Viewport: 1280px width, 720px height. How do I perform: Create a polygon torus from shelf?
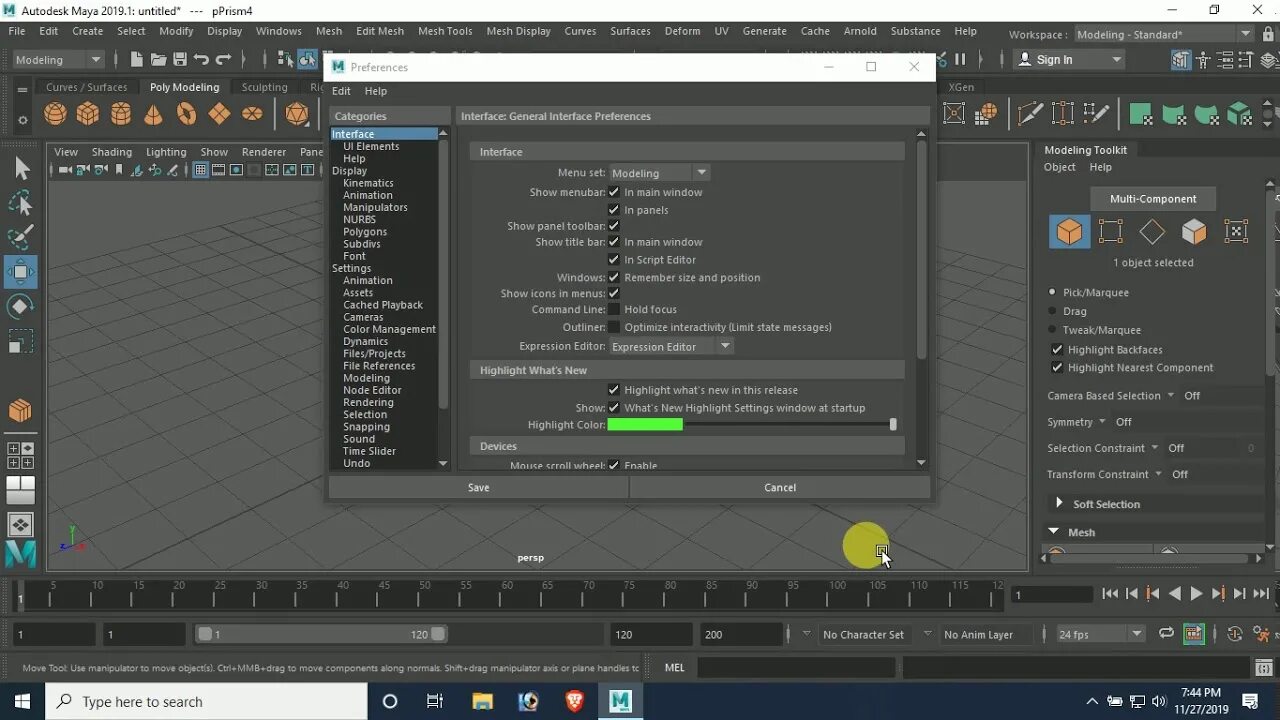(x=186, y=114)
